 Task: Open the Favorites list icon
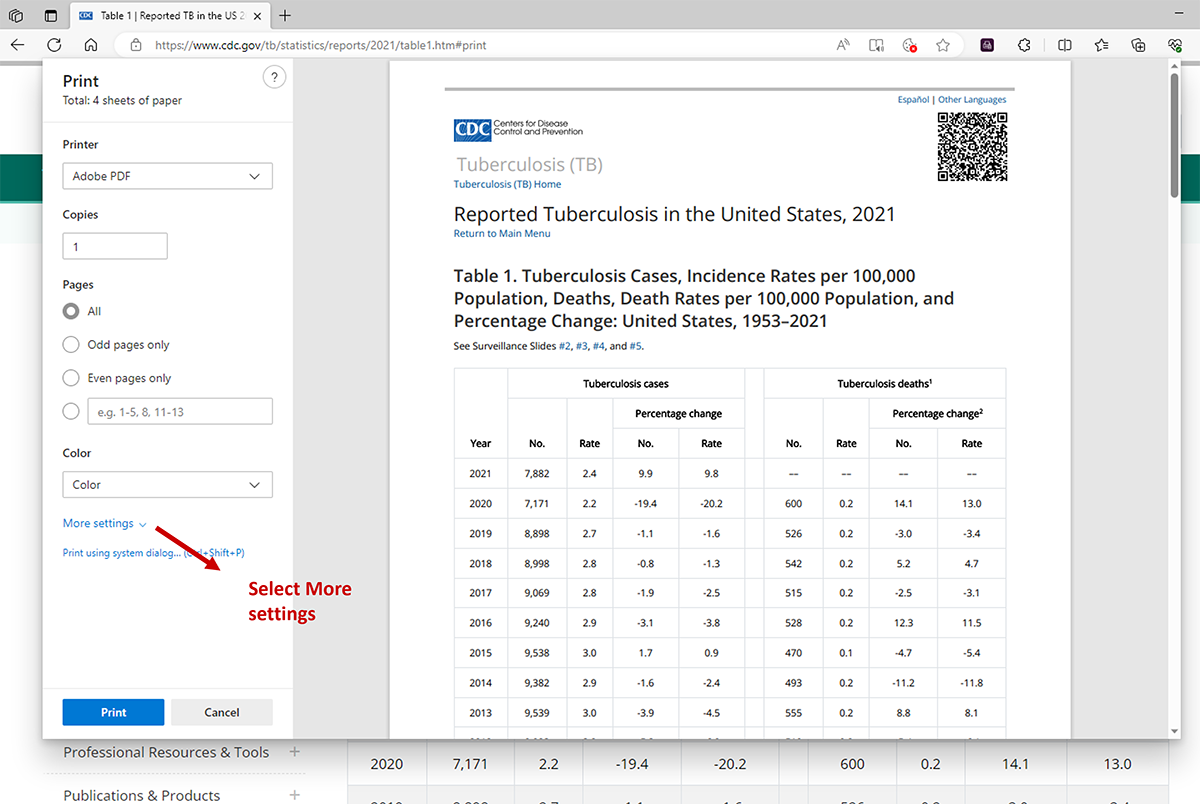point(1101,44)
